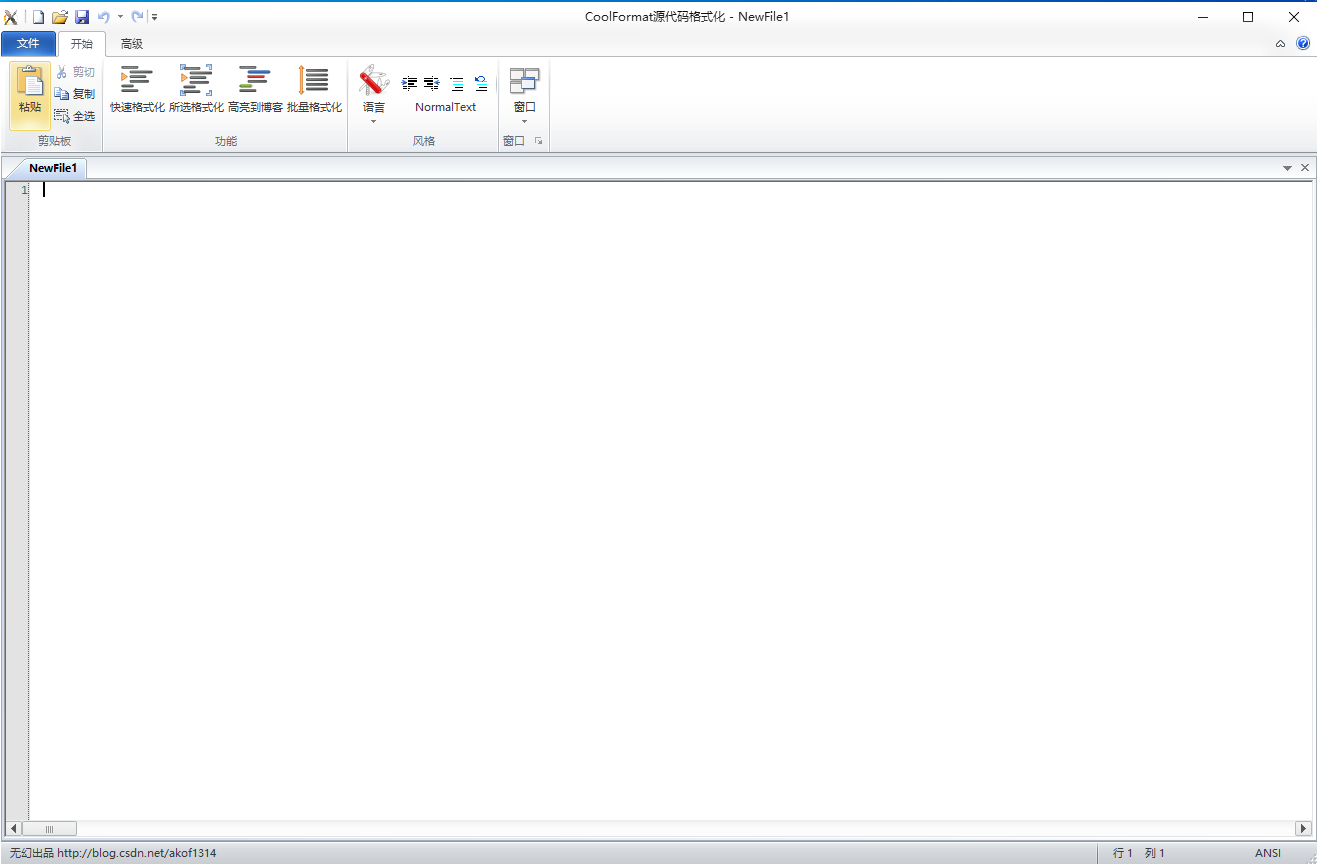The width and height of the screenshot is (1317, 864).
Task: Open the 窗口 group dialog launcher
Action: point(538,141)
